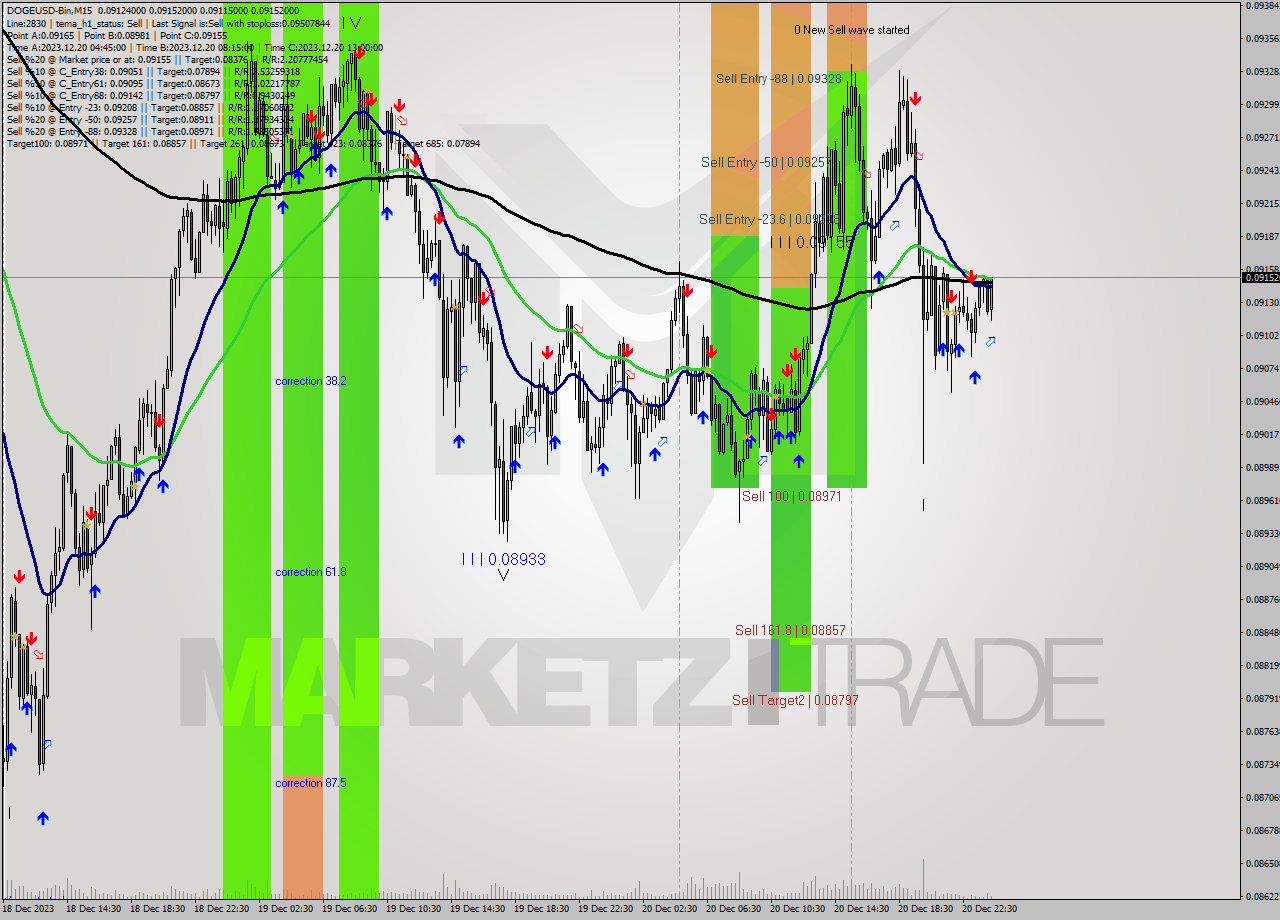Image resolution: width=1280 pixels, height=920 pixels.
Task: Click the 'correction 38.2' label
Action: coord(311,381)
